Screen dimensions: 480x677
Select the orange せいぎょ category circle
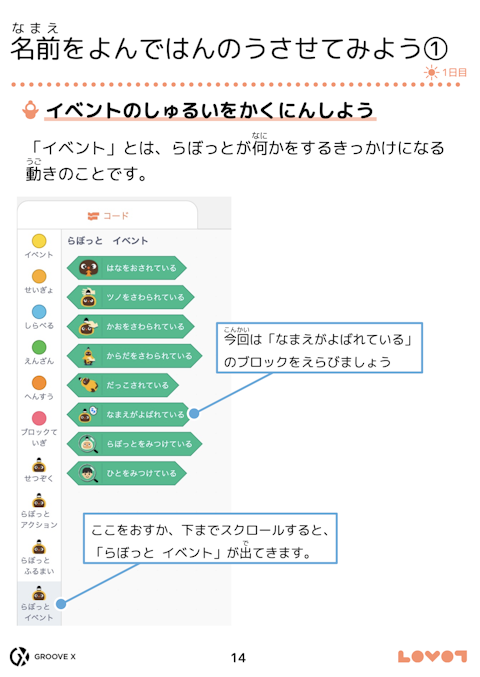(39, 276)
